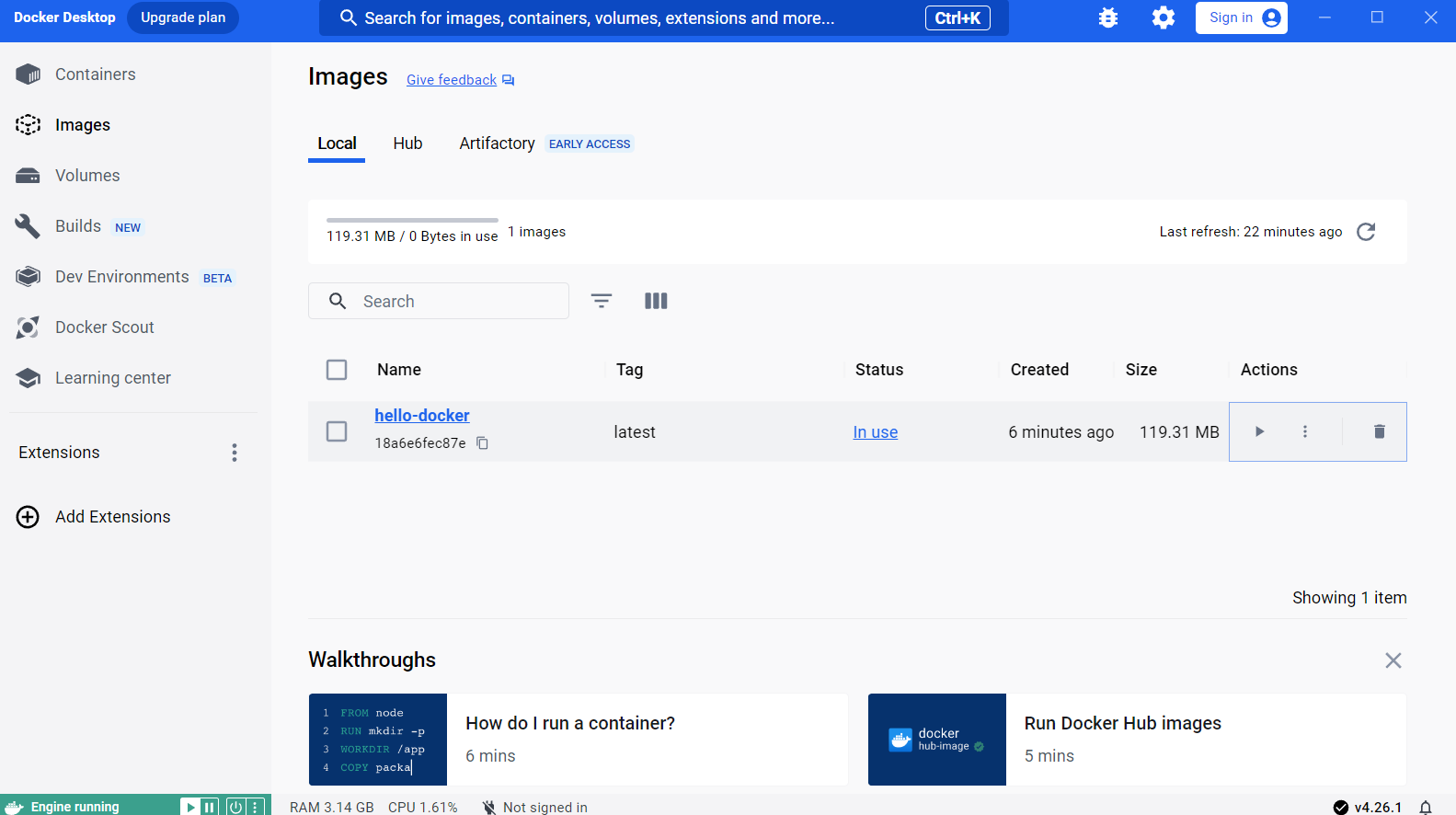Image resolution: width=1456 pixels, height=815 pixels.
Task: Click the RAM 3.14 GB readout
Action: 332,807
